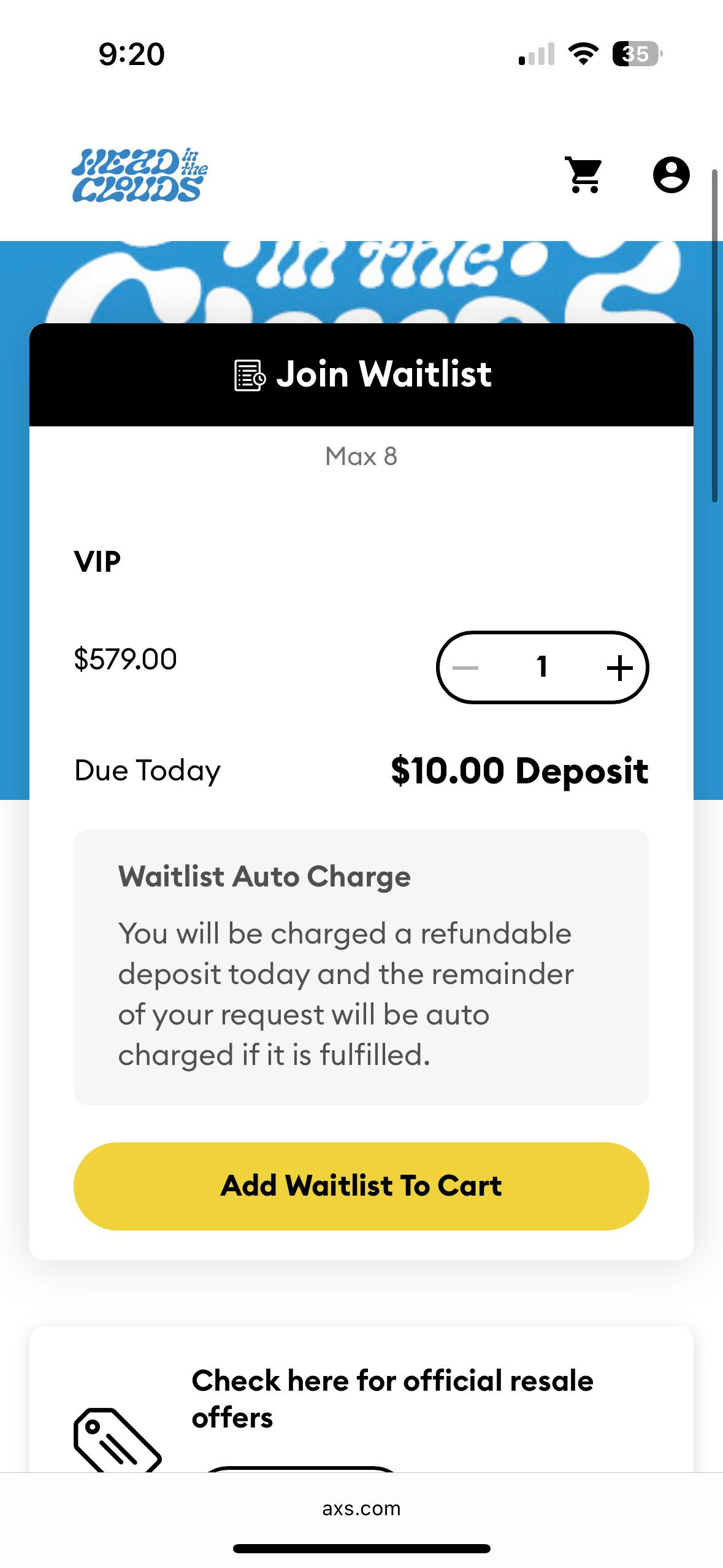Increase VIP ticket quantity with plus
723x1568 pixels.
click(619, 667)
